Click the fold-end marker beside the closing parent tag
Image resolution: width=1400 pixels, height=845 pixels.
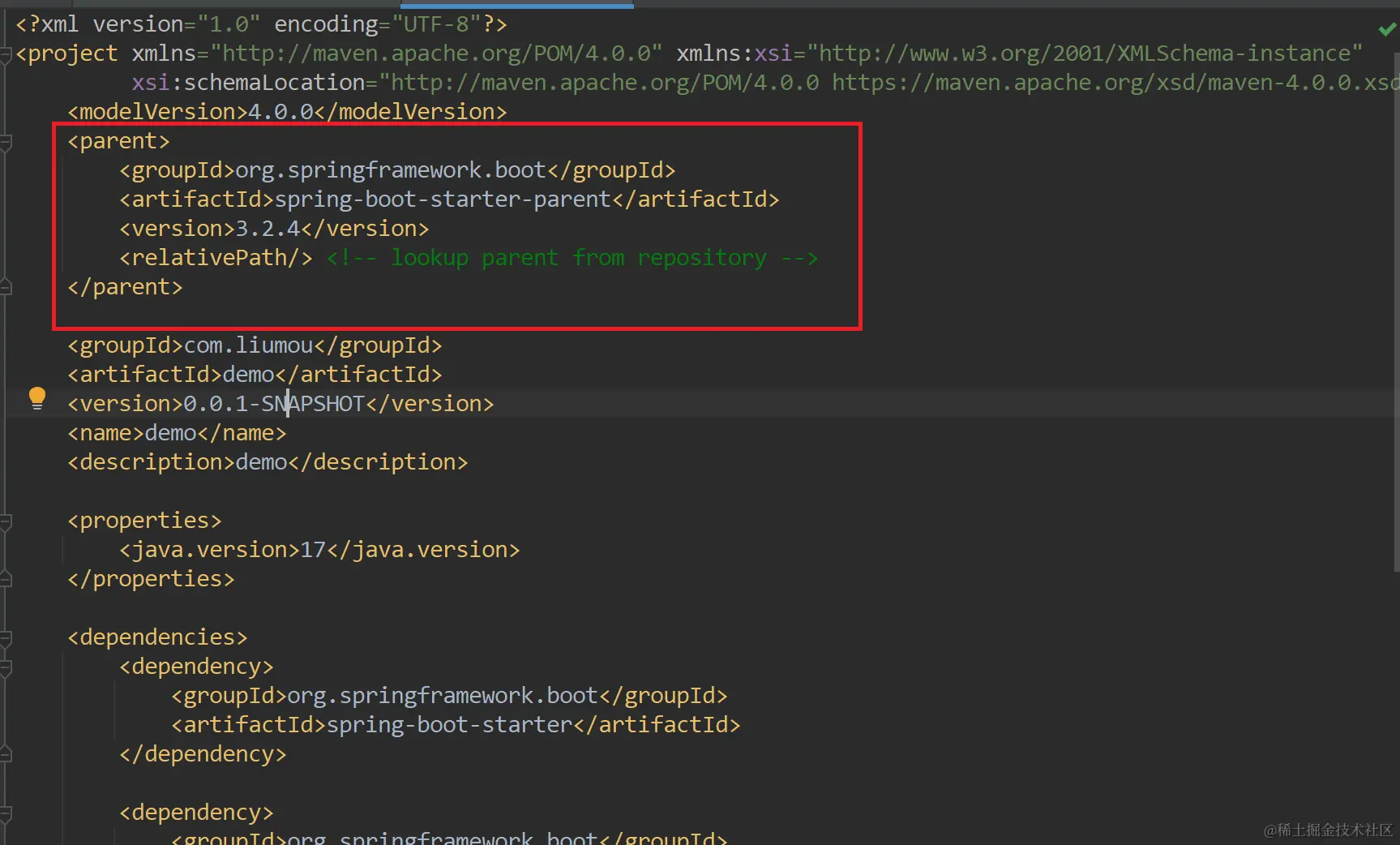pyautogui.click(x=6, y=287)
